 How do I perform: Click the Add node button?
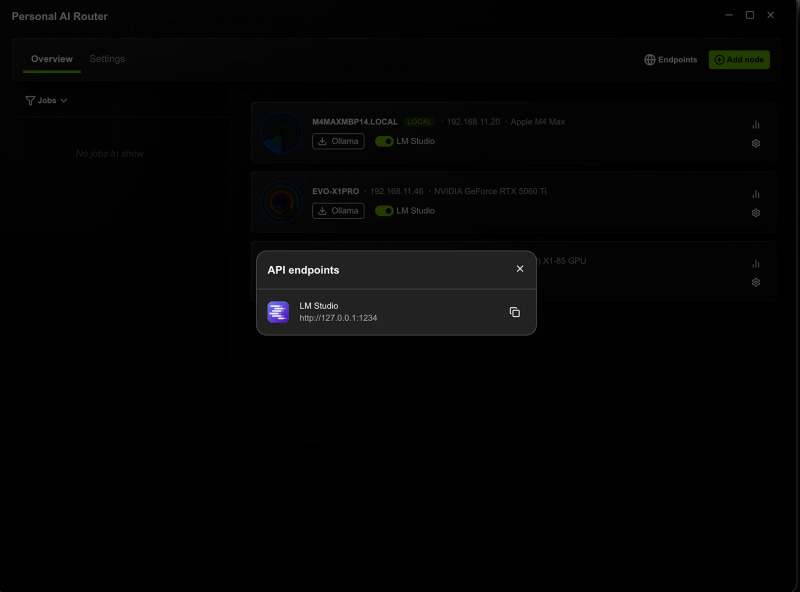coord(739,60)
